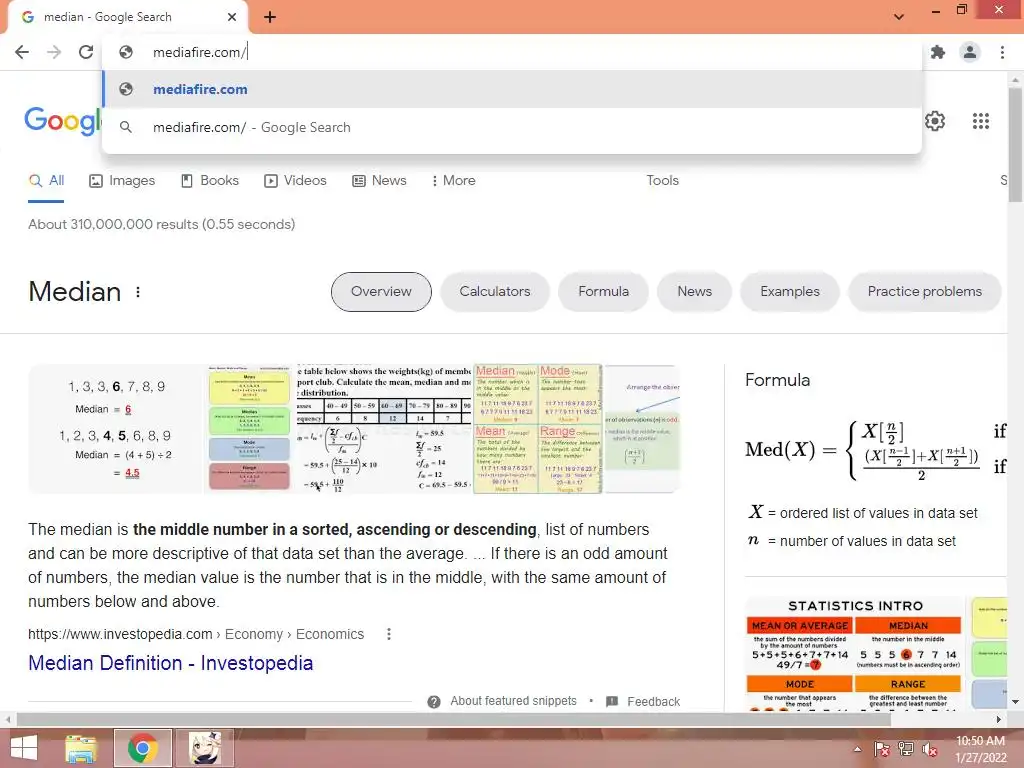This screenshot has height=768, width=1024.
Task: Close the 'median - Google Search' tab
Action: click(232, 17)
